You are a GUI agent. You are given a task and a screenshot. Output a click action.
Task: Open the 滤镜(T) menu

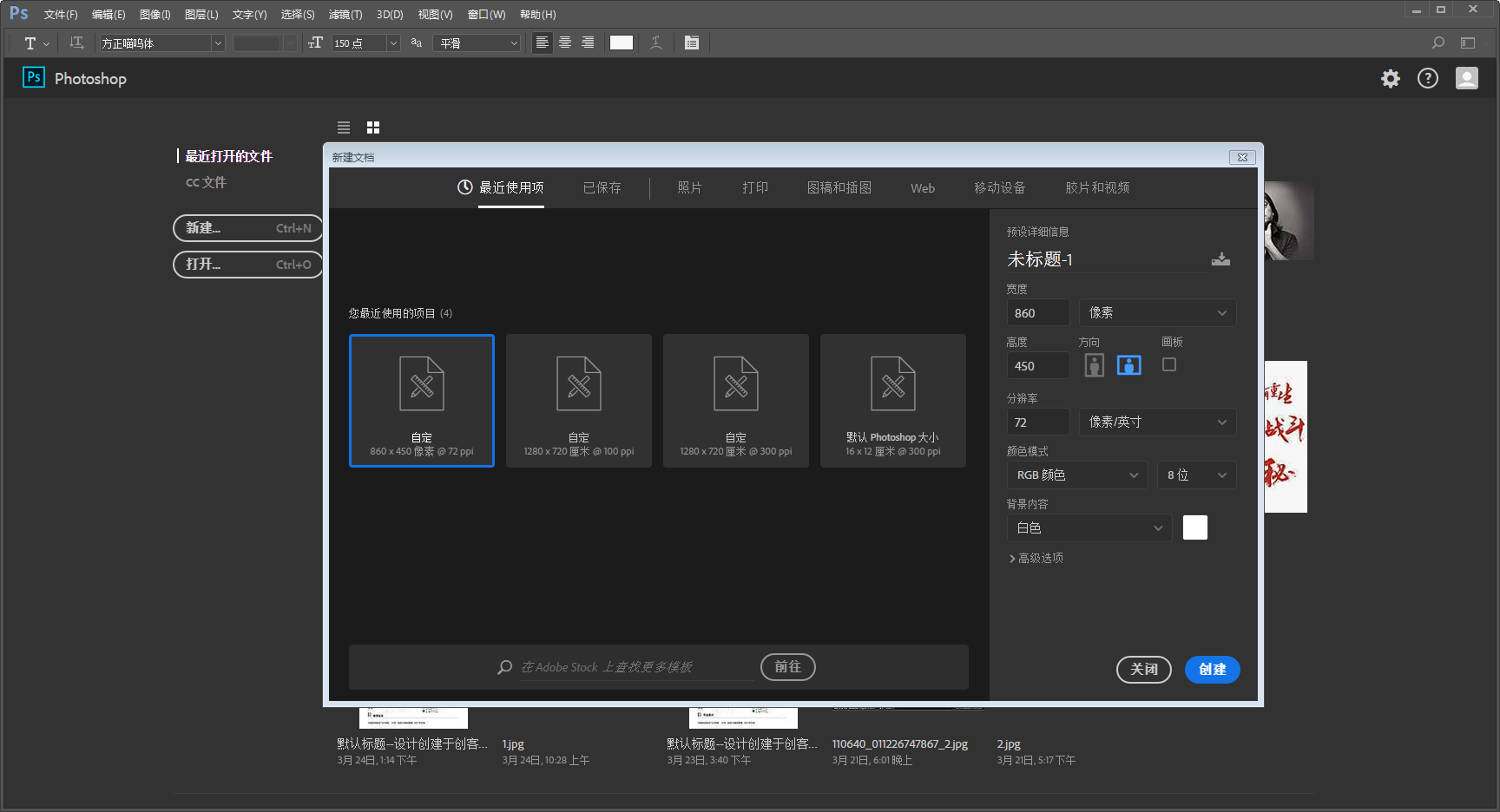345,15
